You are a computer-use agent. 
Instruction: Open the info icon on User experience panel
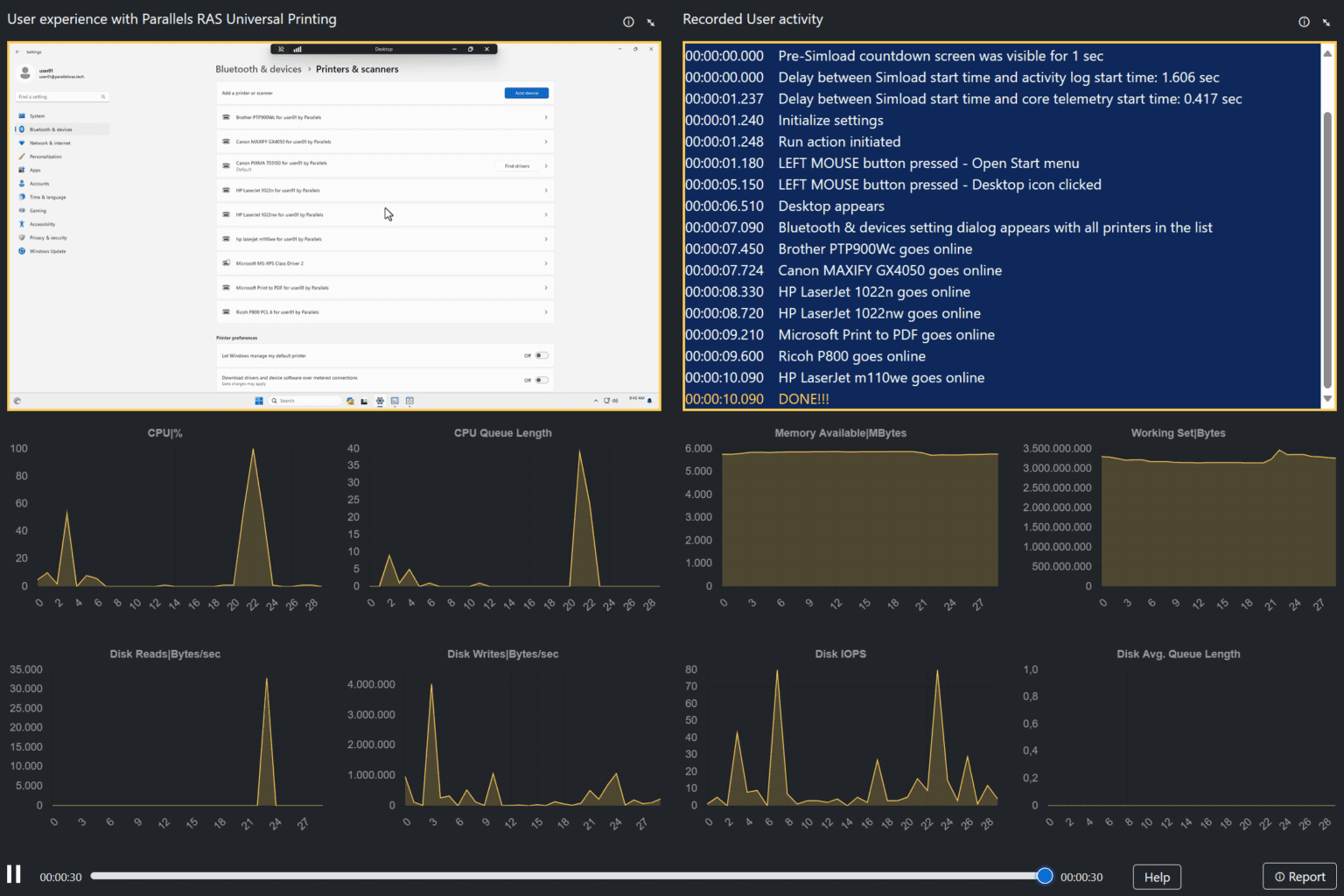pos(628,22)
